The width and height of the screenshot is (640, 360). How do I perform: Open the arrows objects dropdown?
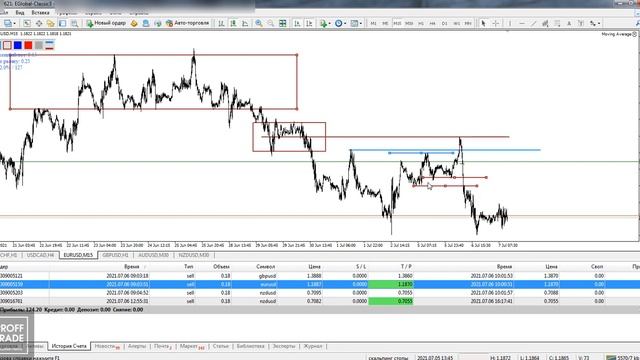[595, 23]
